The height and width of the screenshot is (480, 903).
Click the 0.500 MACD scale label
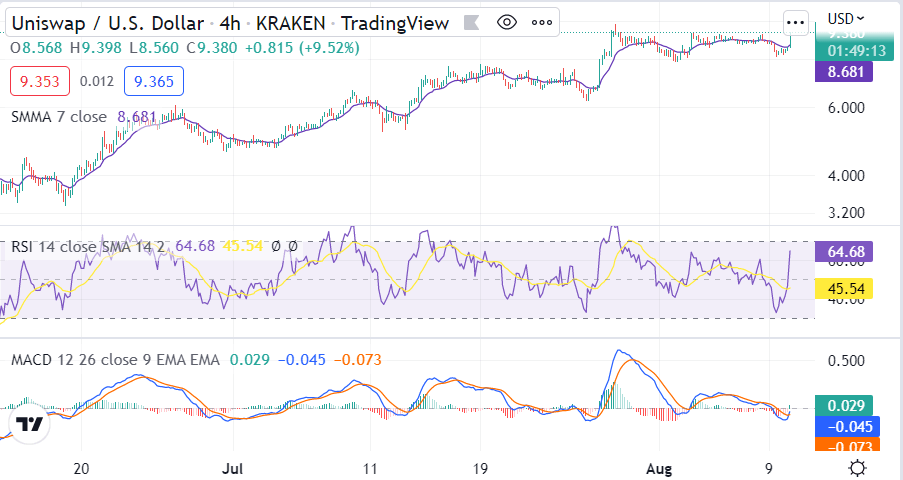click(846, 361)
